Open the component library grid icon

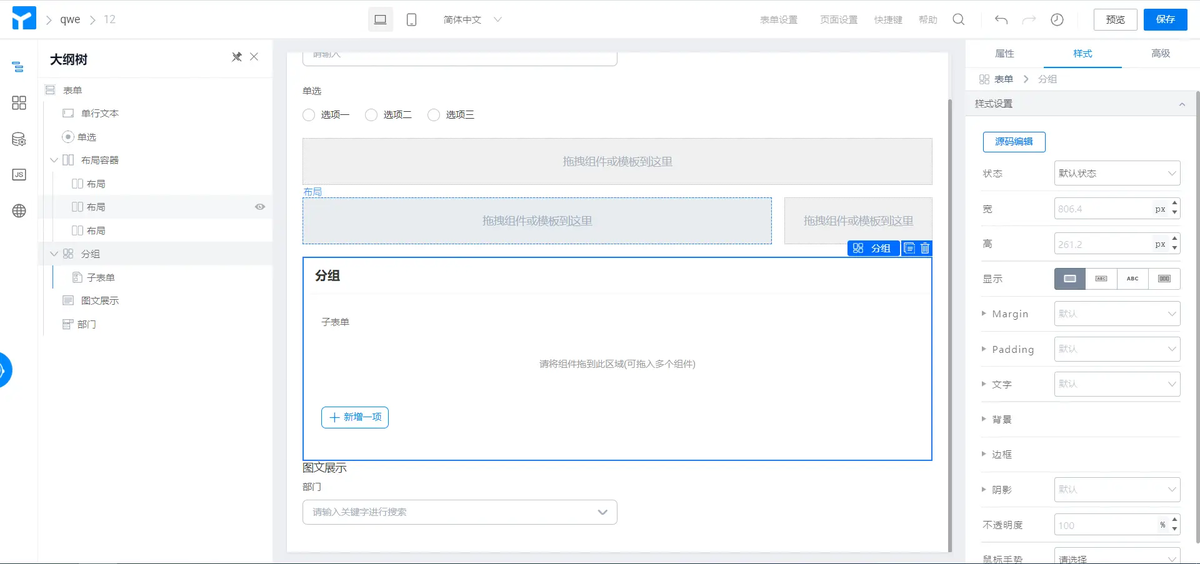(18, 103)
